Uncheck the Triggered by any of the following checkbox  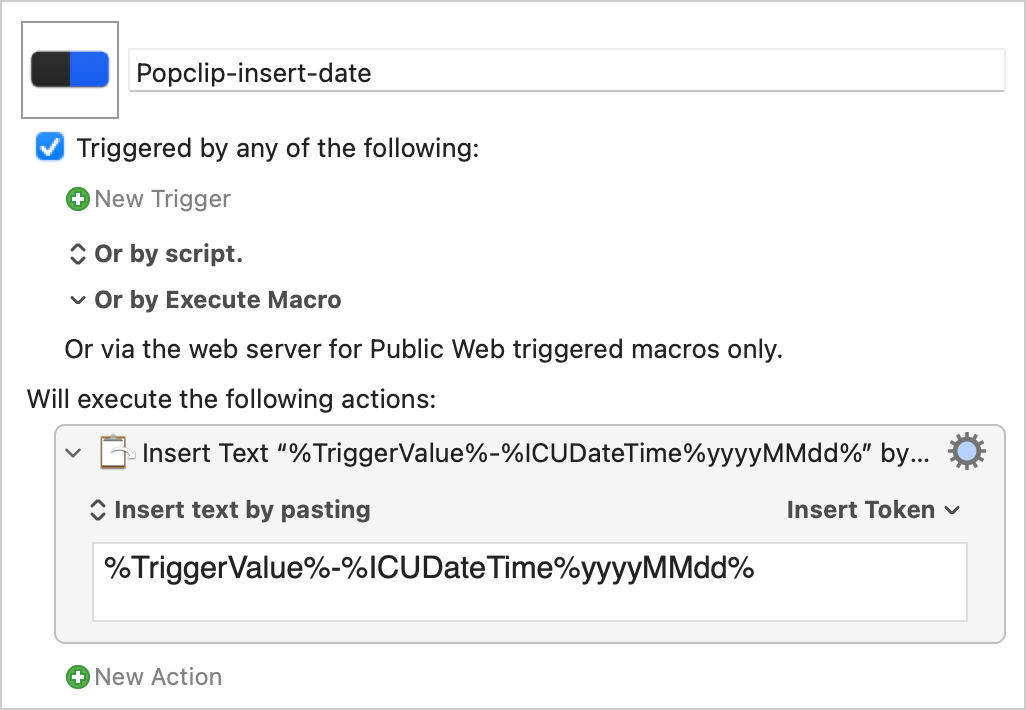click(x=50, y=147)
